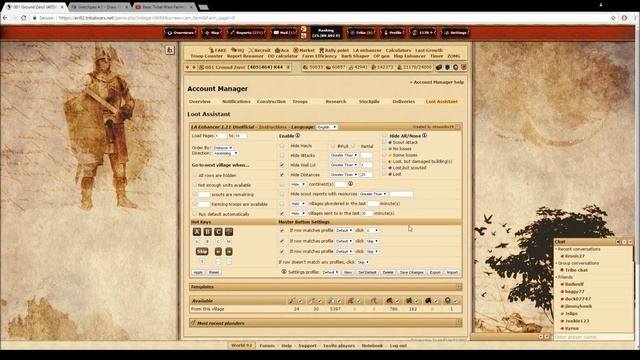Click the wood resource icon

point(305,67)
